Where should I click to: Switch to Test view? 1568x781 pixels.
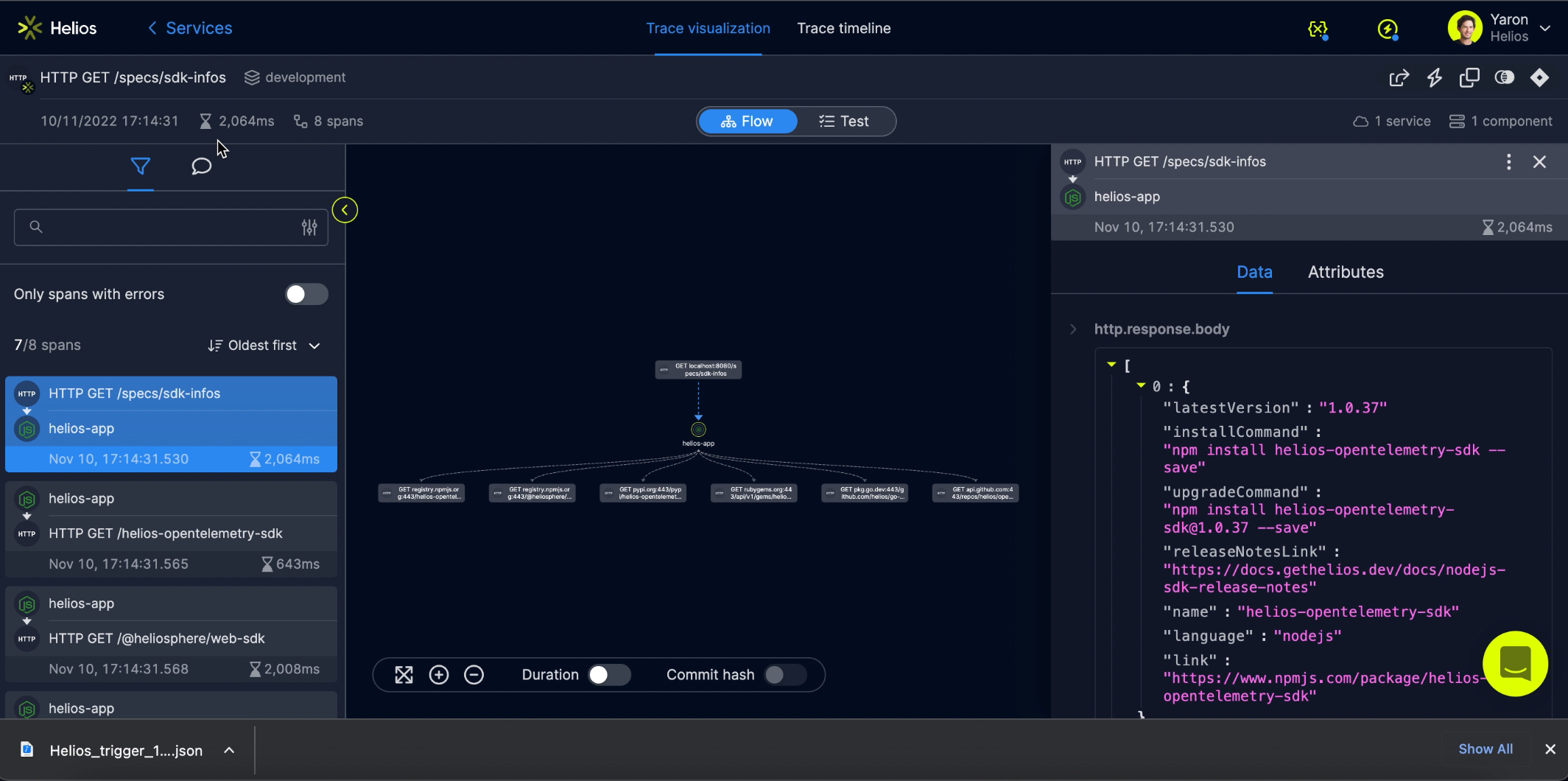click(x=844, y=122)
